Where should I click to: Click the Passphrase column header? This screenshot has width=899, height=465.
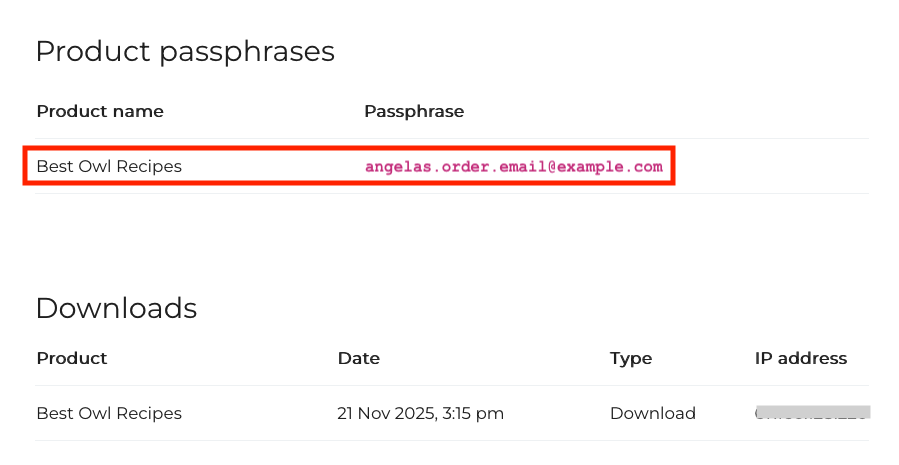[414, 111]
